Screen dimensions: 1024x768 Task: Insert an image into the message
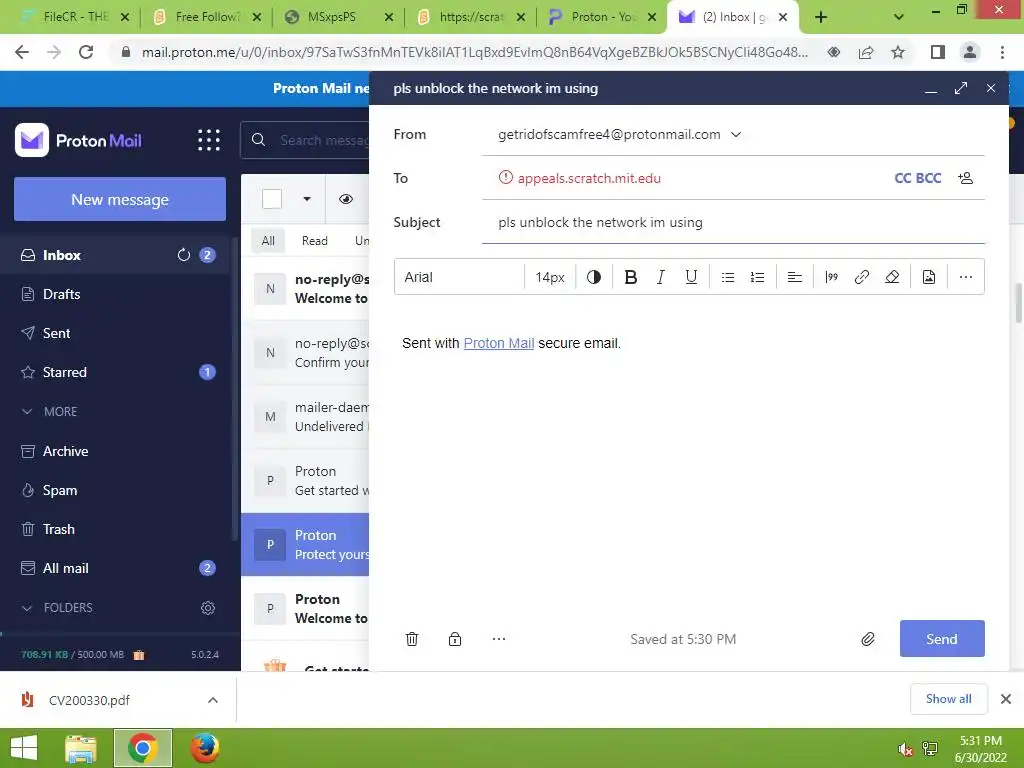click(x=929, y=277)
